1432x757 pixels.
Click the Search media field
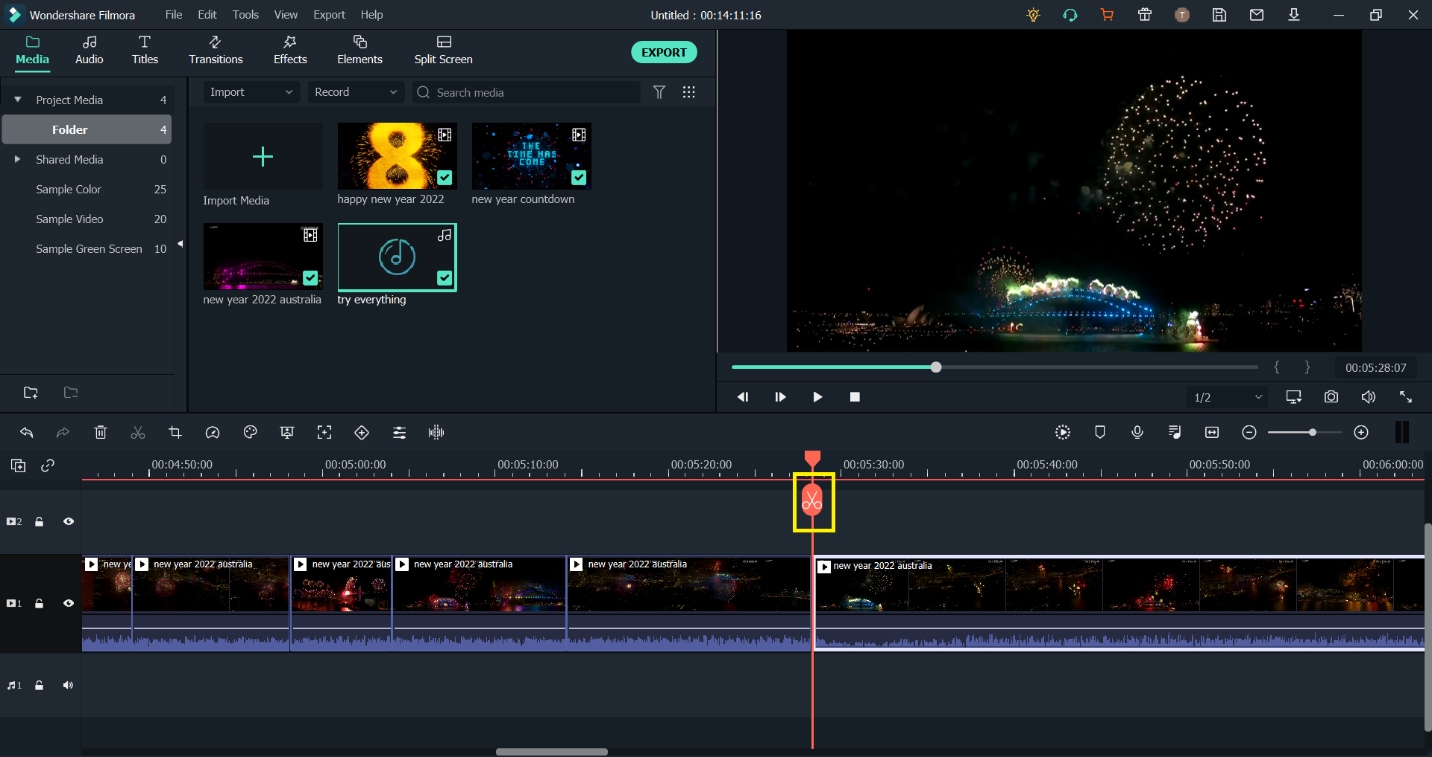click(x=526, y=92)
